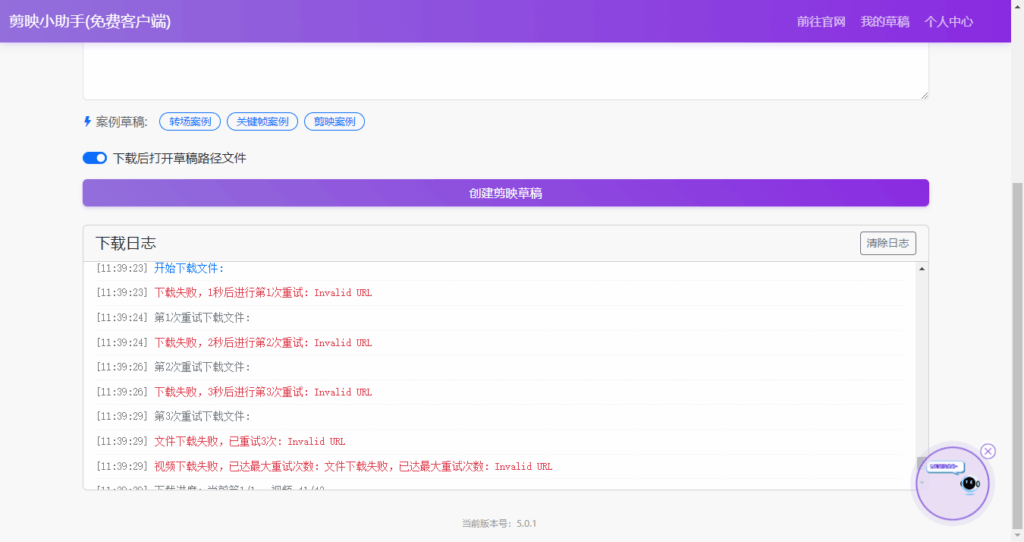Open 我的草稿 from the header
The width and height of the screenshot is (1024, 542).
pyautogui.click(x=885, y=21)
